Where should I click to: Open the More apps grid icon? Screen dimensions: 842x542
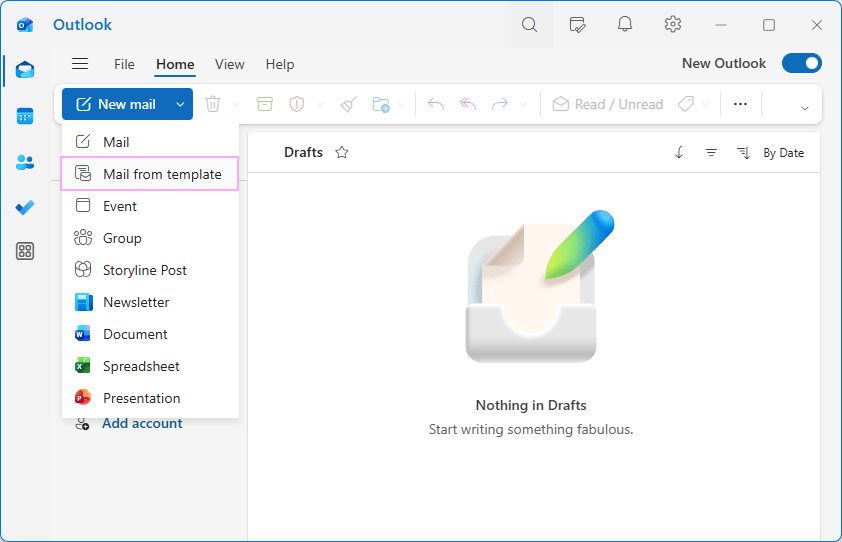click(x=25, y=251)
